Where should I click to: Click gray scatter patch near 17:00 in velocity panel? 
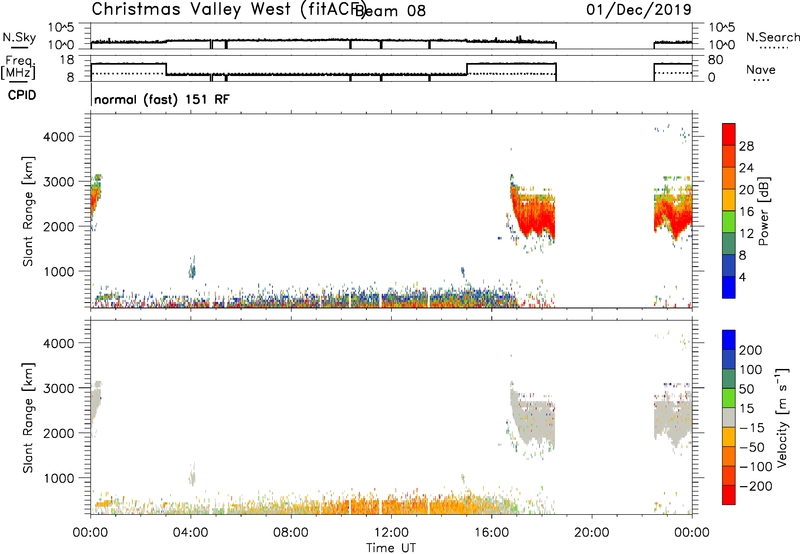pos(533,421)
